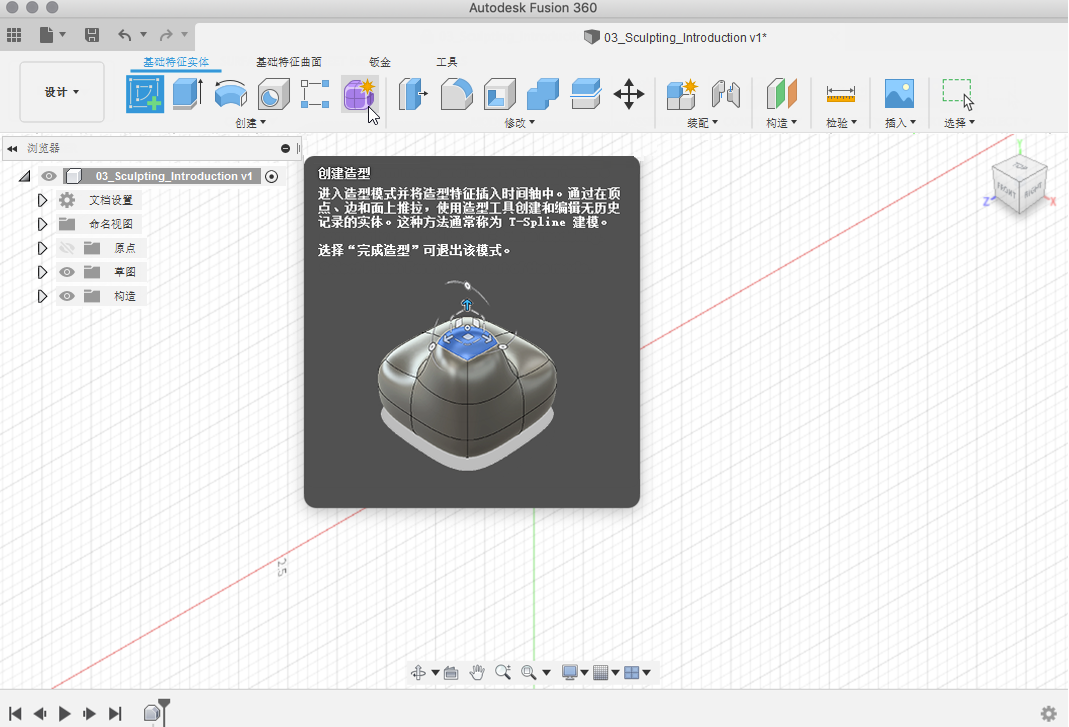This screenshot has width=1069, height=727.
Task: Show the hidden 原点 folder
Action: [67, 248]
